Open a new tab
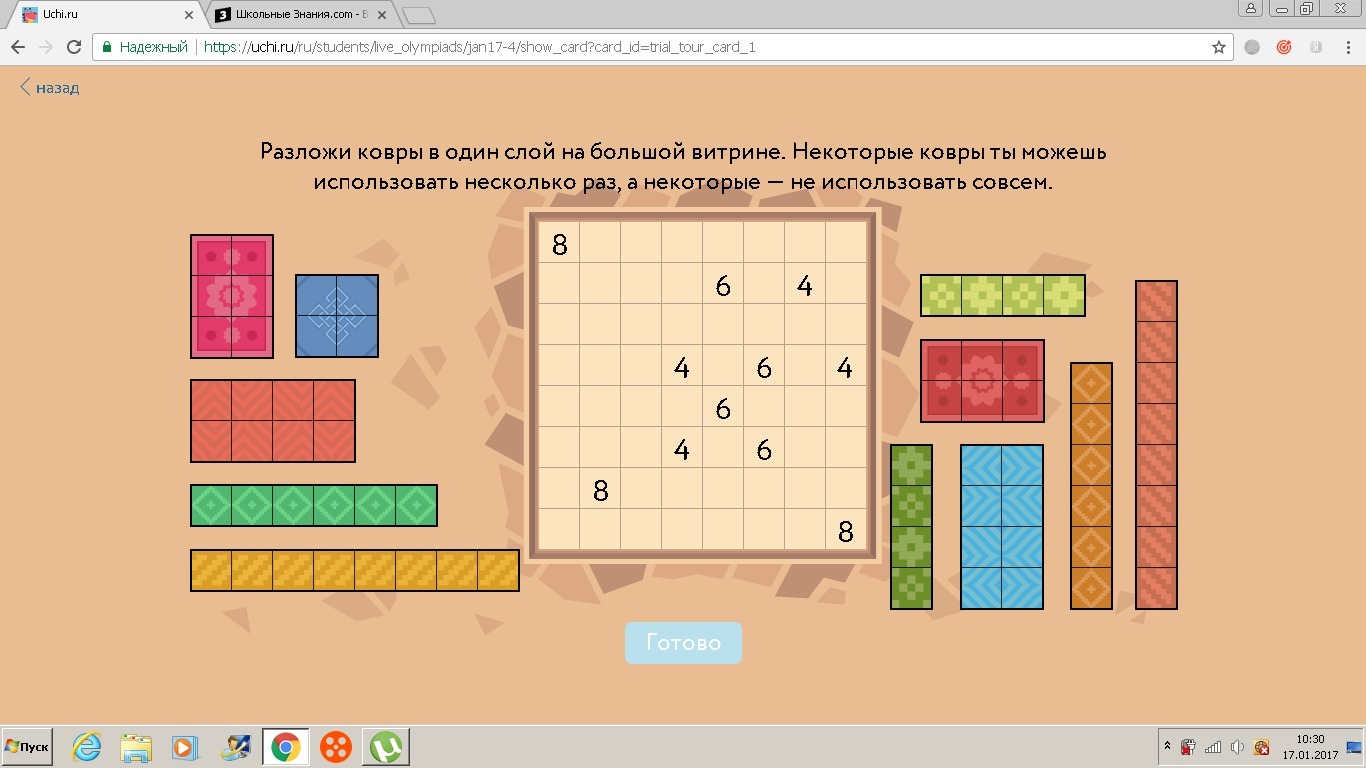Image resolution: width=1366 pixels, height=768 pixels. [419, 15]
